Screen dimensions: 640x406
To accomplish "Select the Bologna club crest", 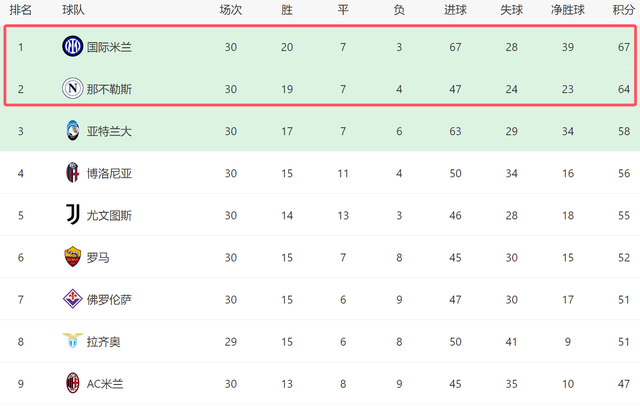I will (x=73, y=173).
